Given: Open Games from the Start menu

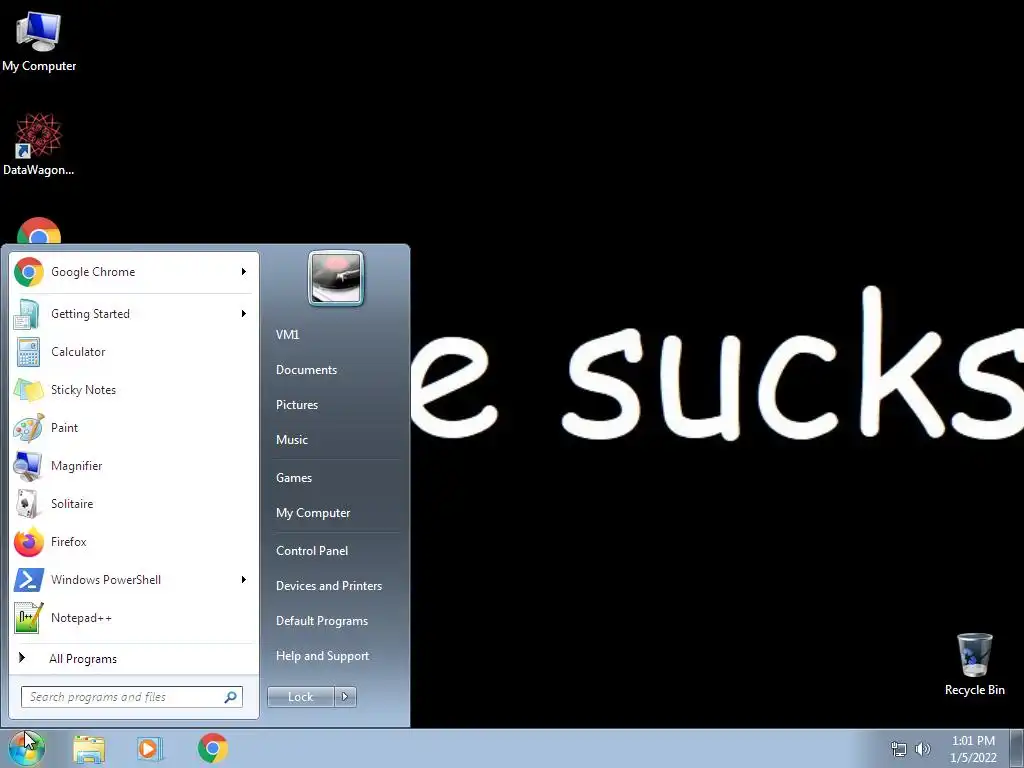Looking at the screenshot, I should point(294,478).
